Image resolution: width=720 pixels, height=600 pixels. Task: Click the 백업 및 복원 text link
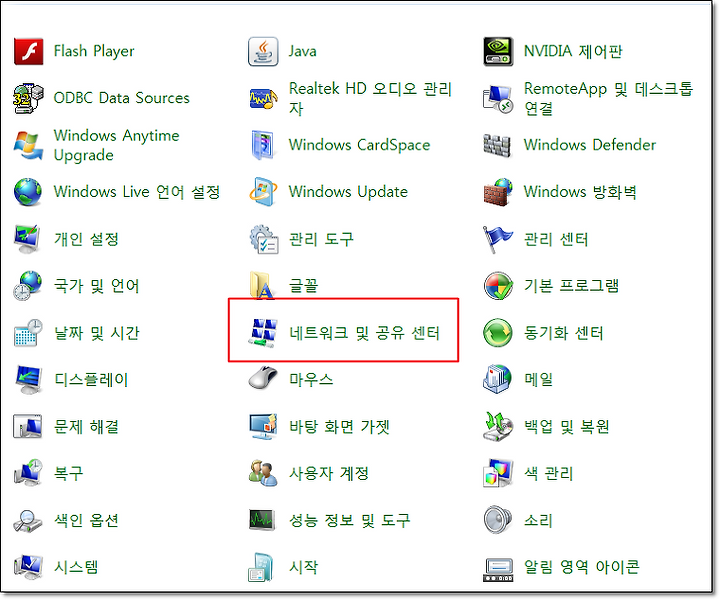click(567, 426)
